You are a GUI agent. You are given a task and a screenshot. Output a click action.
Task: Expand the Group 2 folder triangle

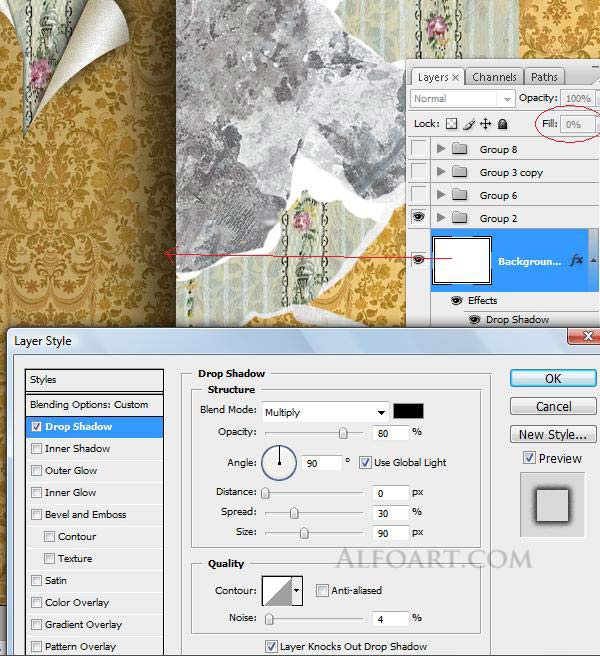point(441,218)
